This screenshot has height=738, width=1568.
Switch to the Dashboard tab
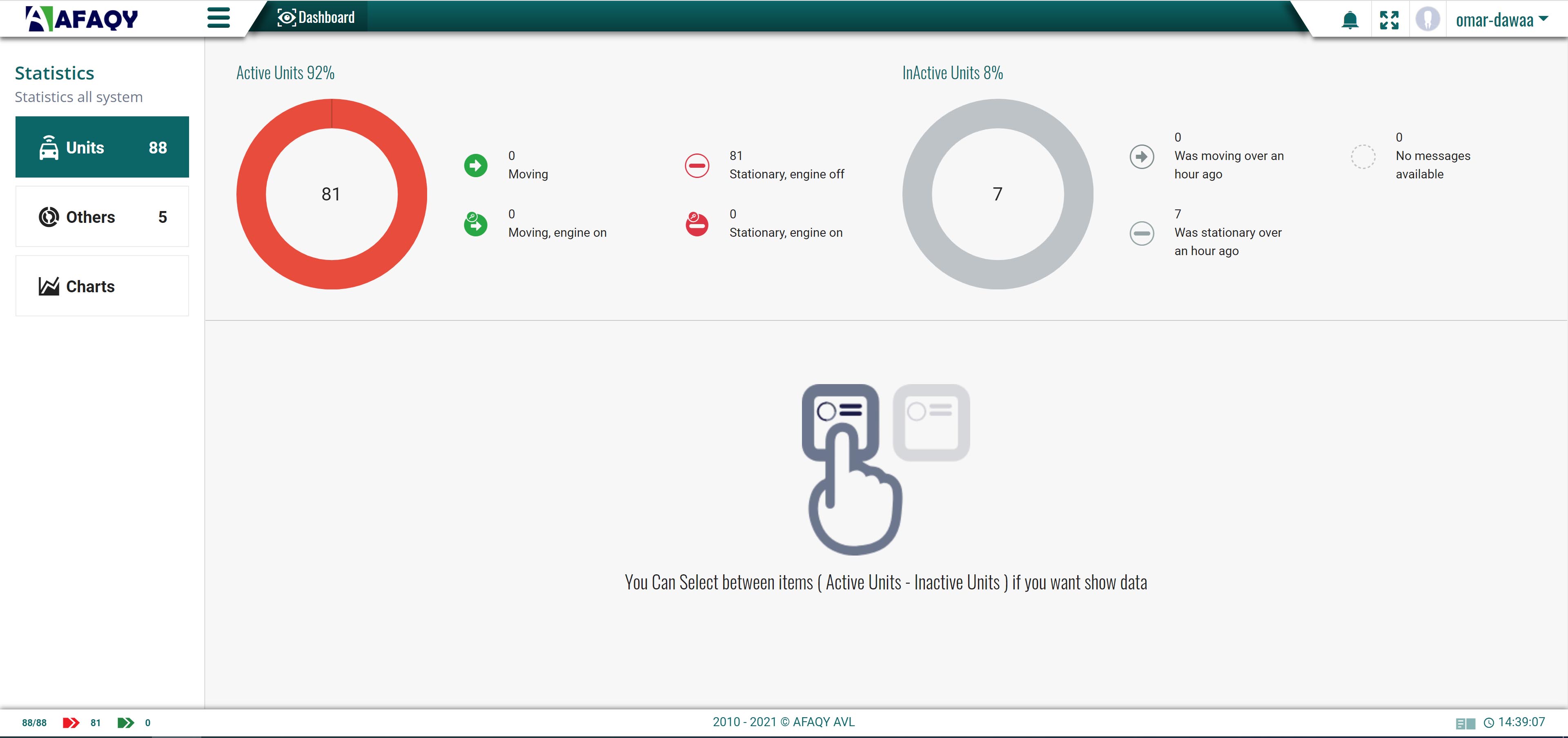316,17
